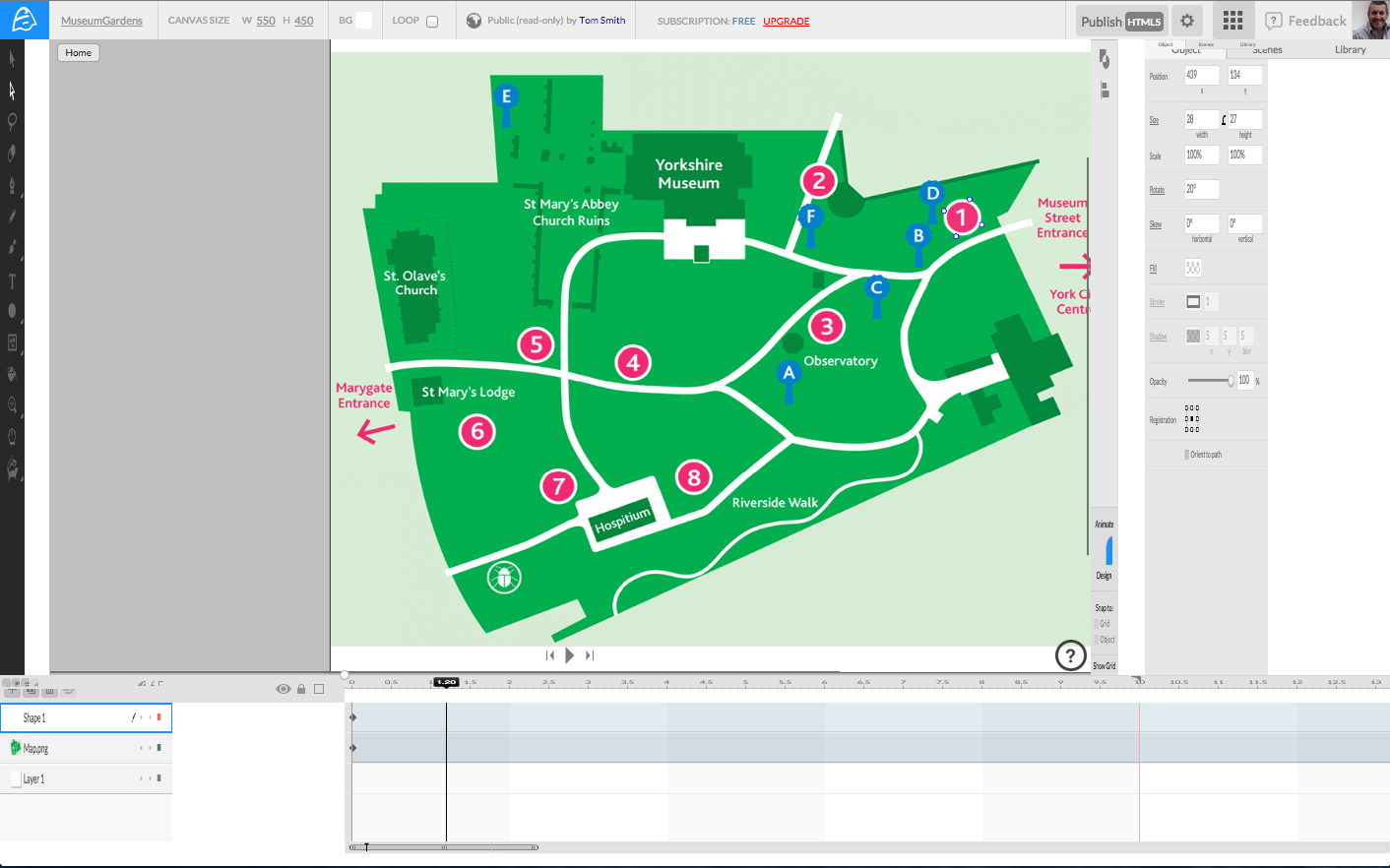The width and height of the screenshot is (1390, 868).
Task: Select the Layer 1 layer
Action: (x=86, y=778)
